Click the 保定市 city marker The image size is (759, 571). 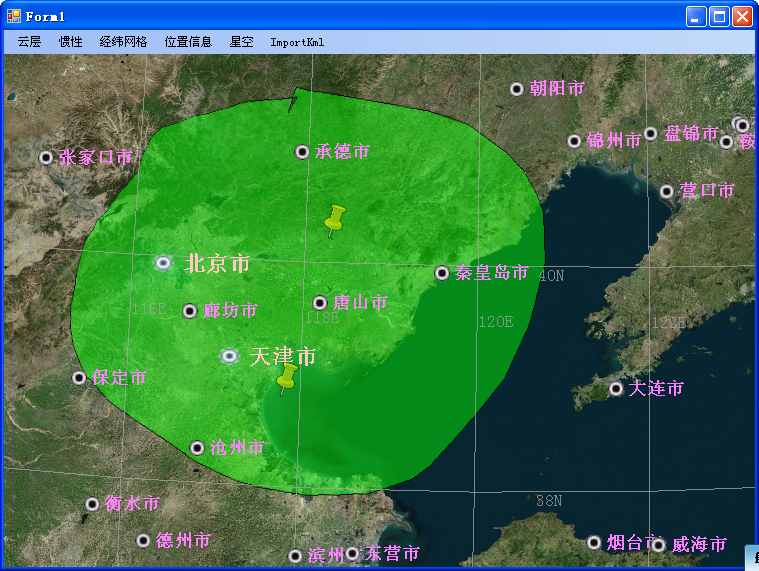point(79,378)
